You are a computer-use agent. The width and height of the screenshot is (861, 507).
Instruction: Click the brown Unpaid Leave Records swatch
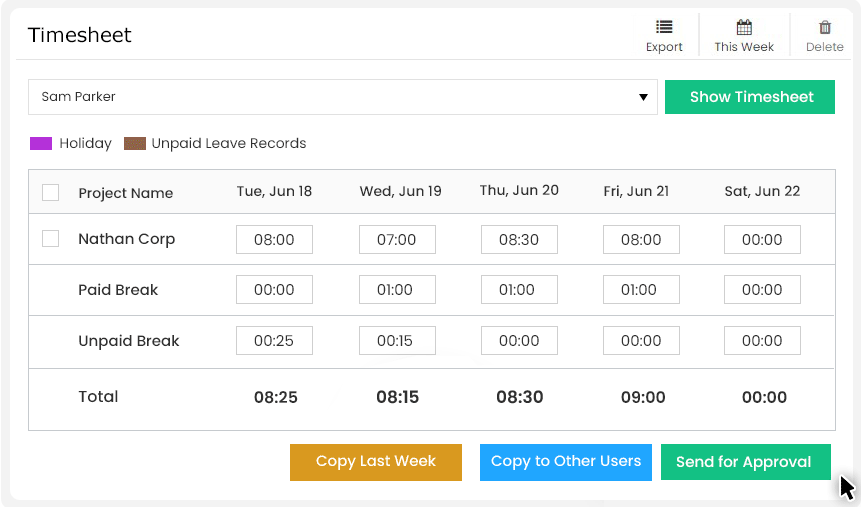coord(135,144)
